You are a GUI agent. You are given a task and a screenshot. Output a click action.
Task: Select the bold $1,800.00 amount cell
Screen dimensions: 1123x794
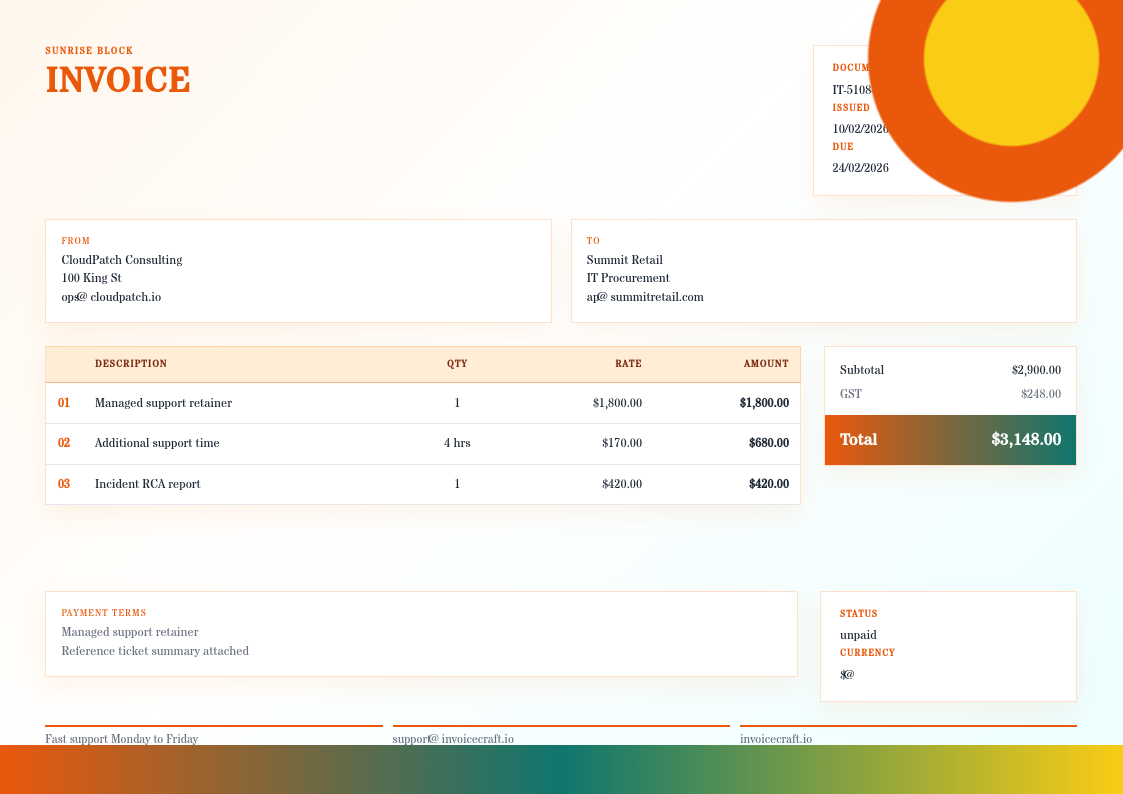pyautogui.click(x=764, y=403)
